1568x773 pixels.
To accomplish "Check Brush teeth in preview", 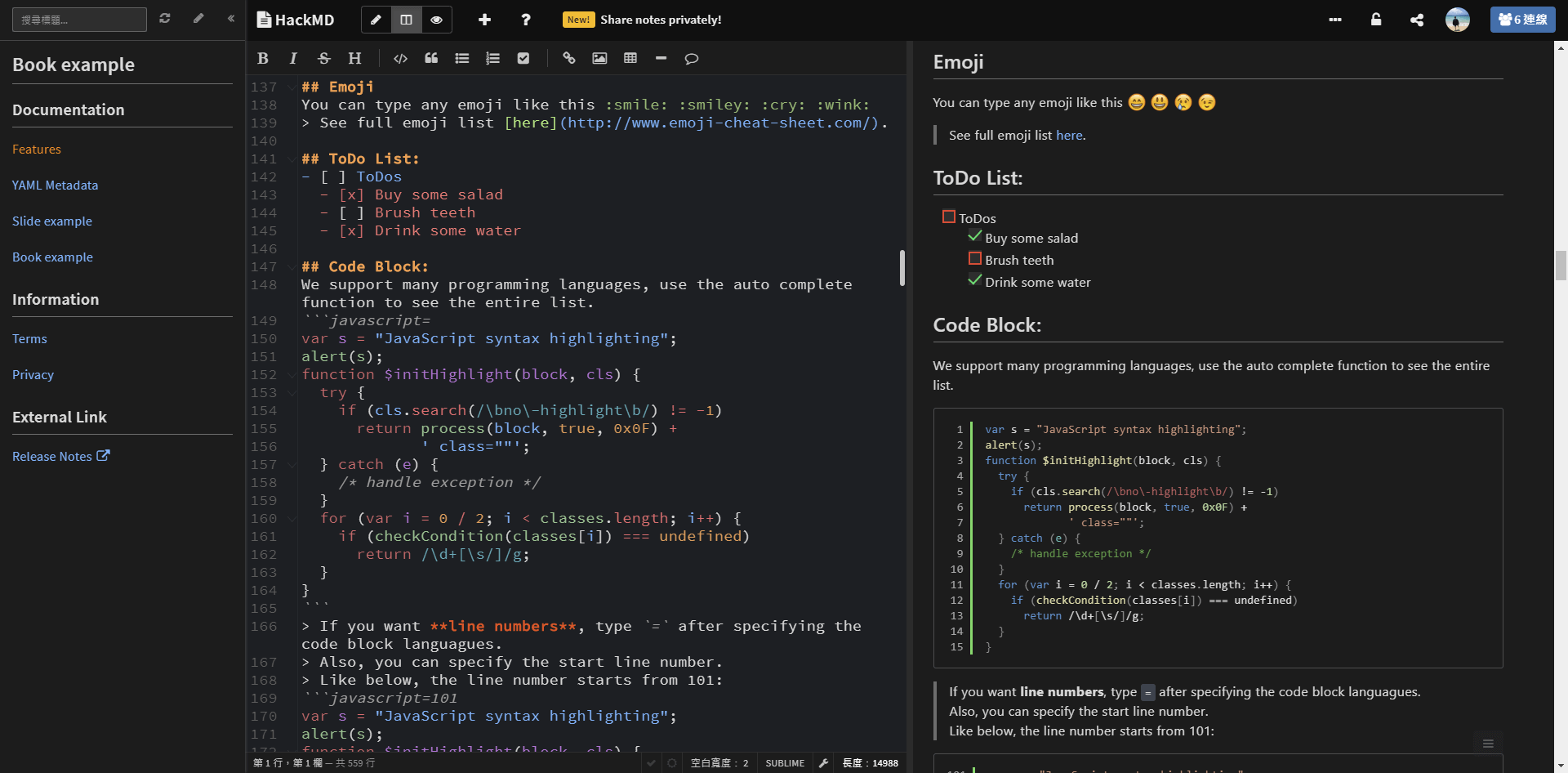I will (x=974, y=258).
